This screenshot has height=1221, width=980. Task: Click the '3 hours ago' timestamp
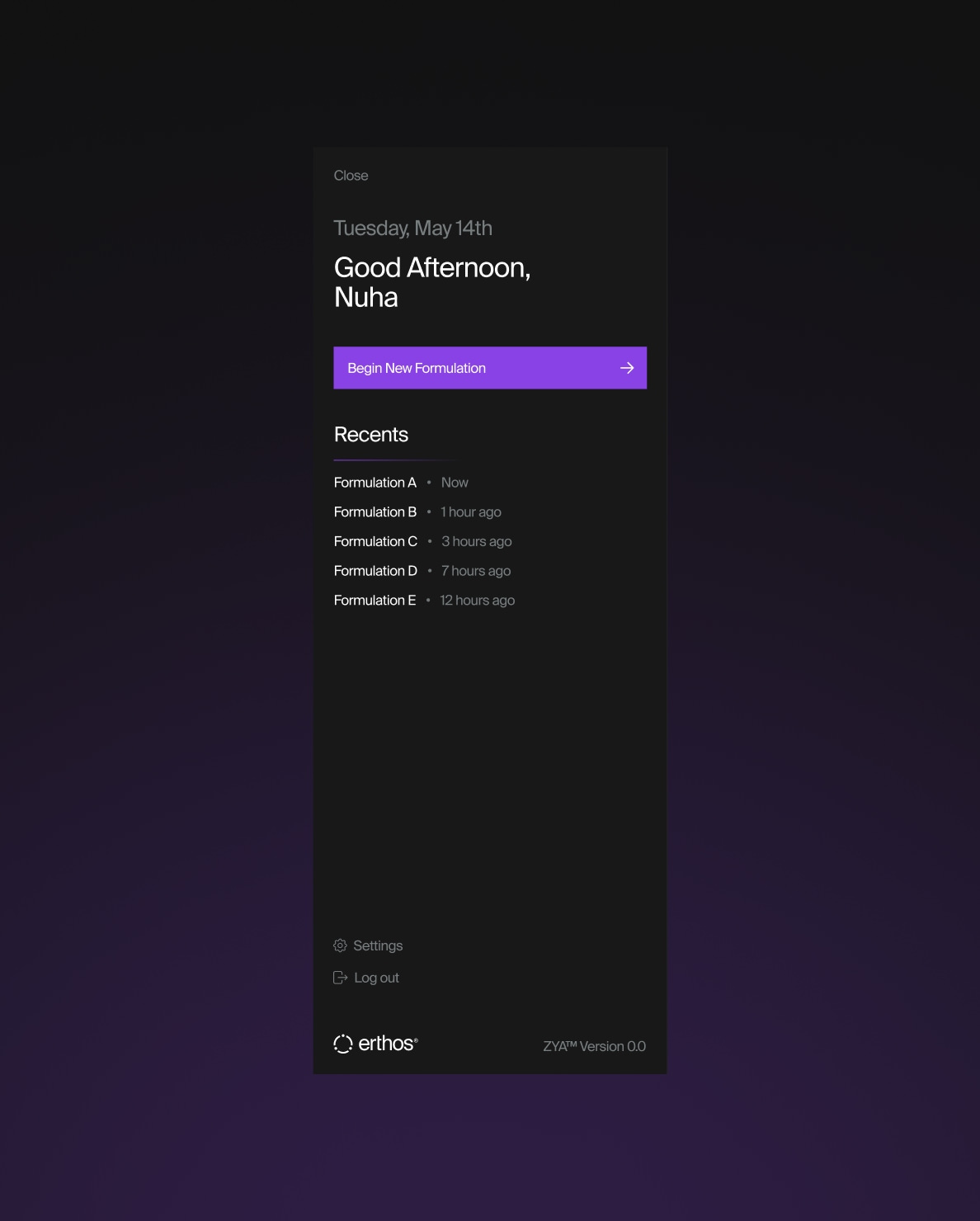[x=477, y=542]
